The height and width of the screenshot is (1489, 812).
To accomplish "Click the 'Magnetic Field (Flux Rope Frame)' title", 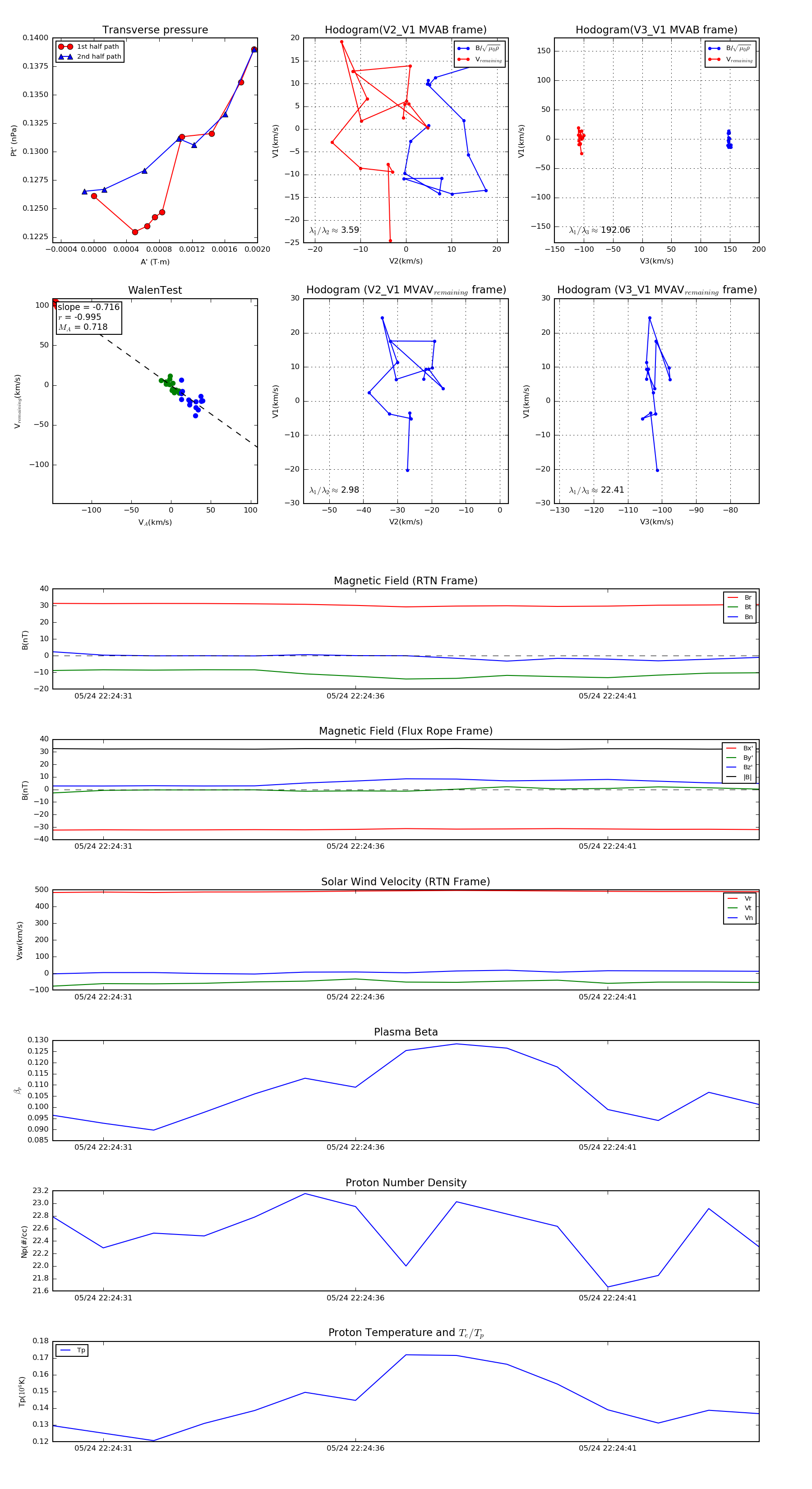I will pyautogui.click(x=406, y=731).
